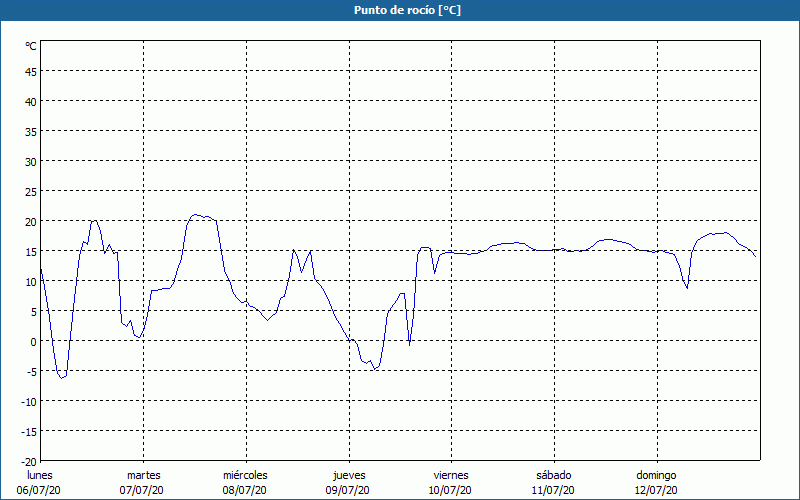The height and width of the screenshot is (500, 800).
Task: Click the 25 y-axis tick label
Action: [x=30, y=191]
